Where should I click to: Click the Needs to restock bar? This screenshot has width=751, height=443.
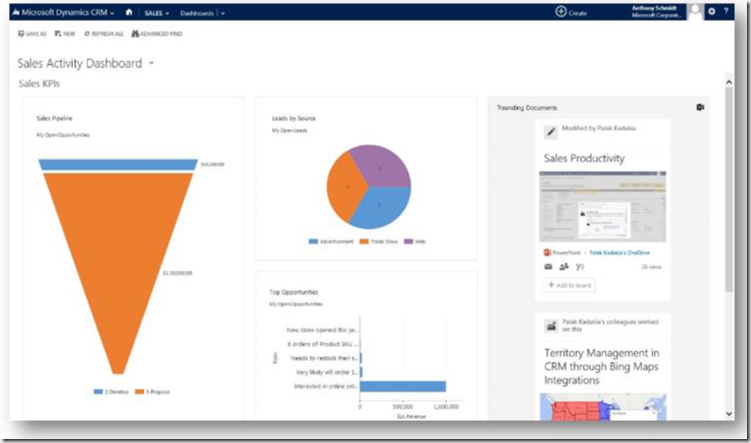[361, 358]
